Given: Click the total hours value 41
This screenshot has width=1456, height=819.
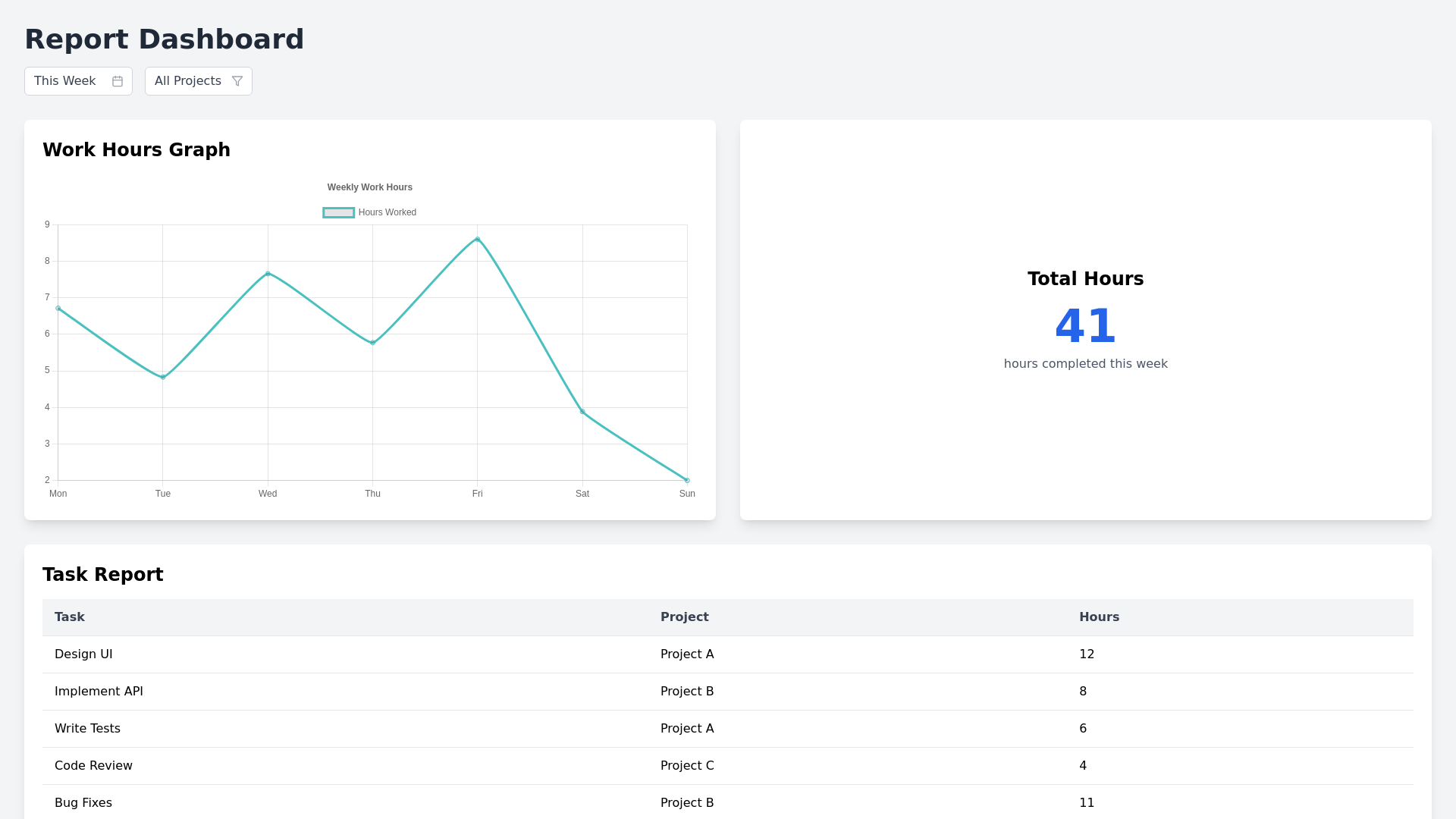Looking at the screenshot, I should (x=1085, y=325).
